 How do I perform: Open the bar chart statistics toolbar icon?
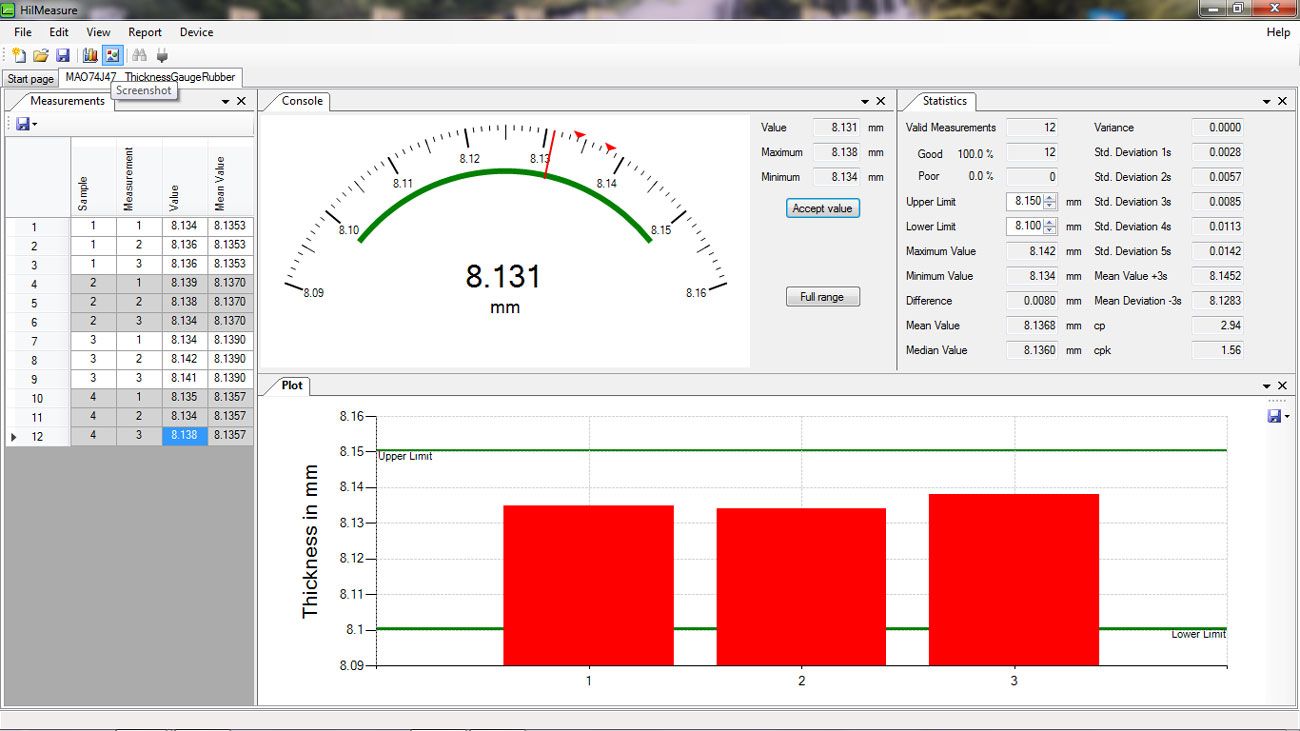90,56
